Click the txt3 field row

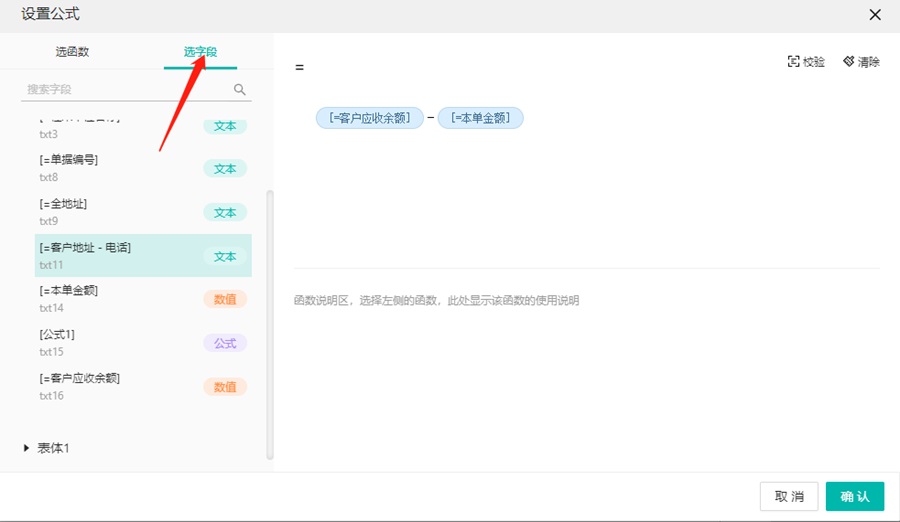143,129
